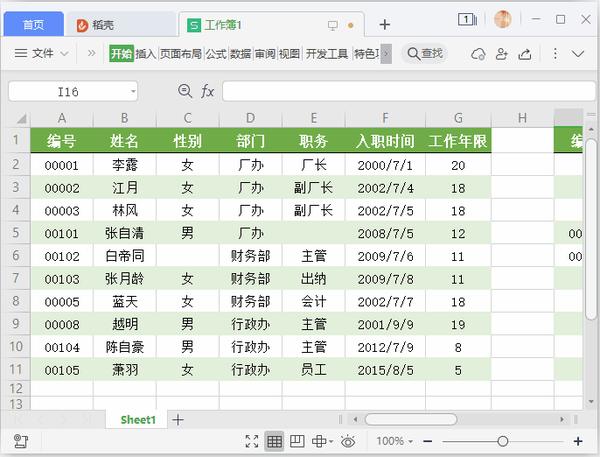The image size is (600, 457).
Task: Switch to full screen view icon
Action: click(252, 441)
